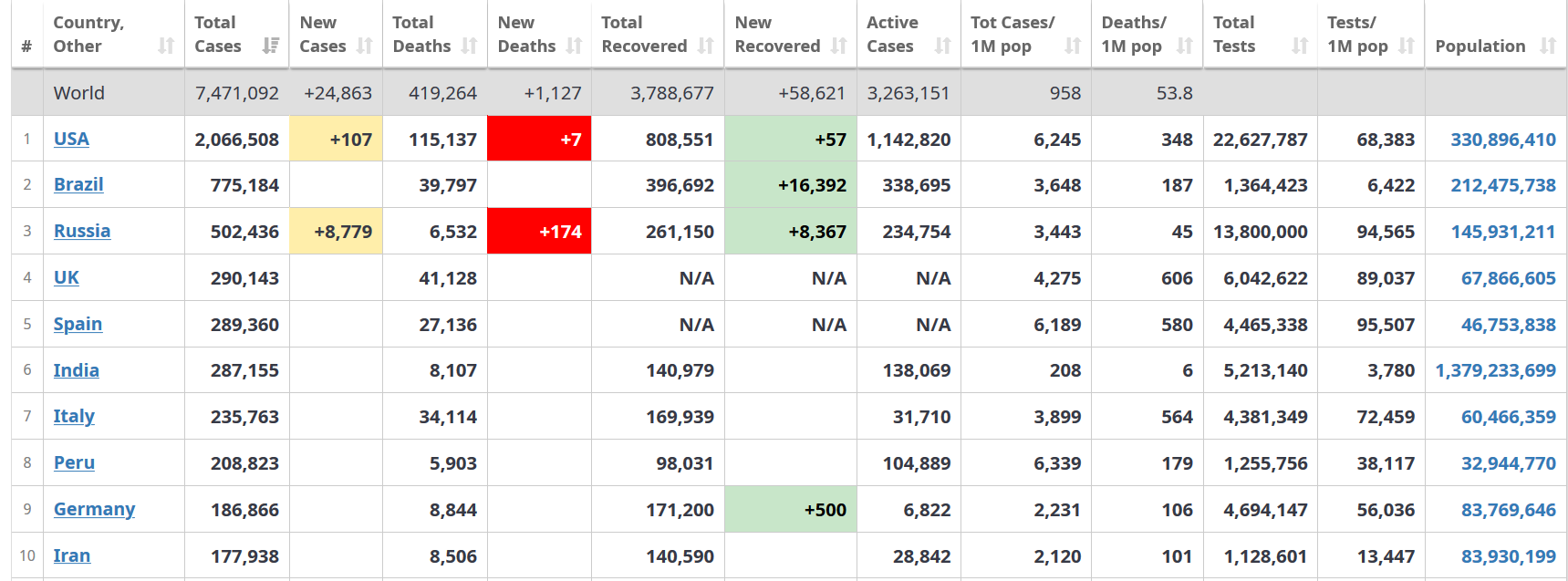Select UK deaths per million 606
The width and height of the screenshot is (1568, 581).
coord(1177,278)
